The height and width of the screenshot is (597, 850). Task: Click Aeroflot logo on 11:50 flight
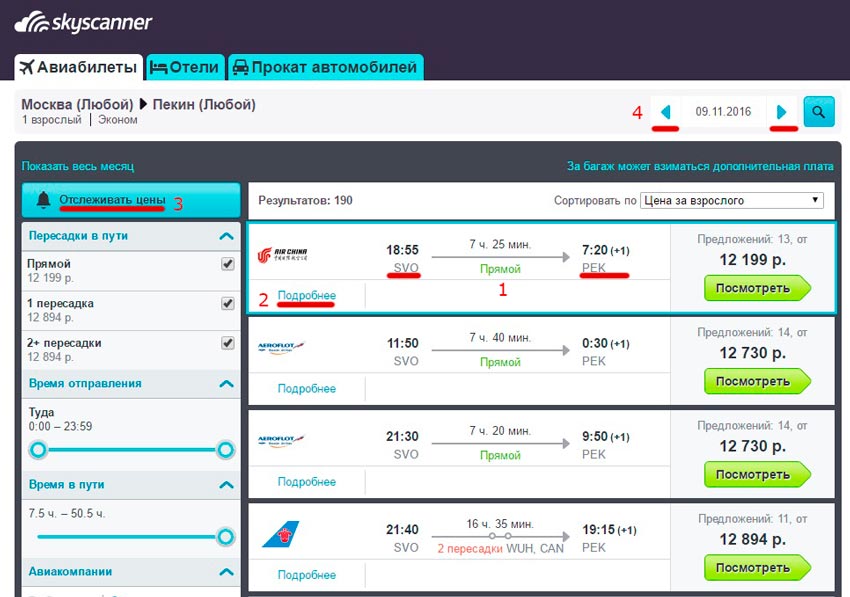[x=281, y=346]
